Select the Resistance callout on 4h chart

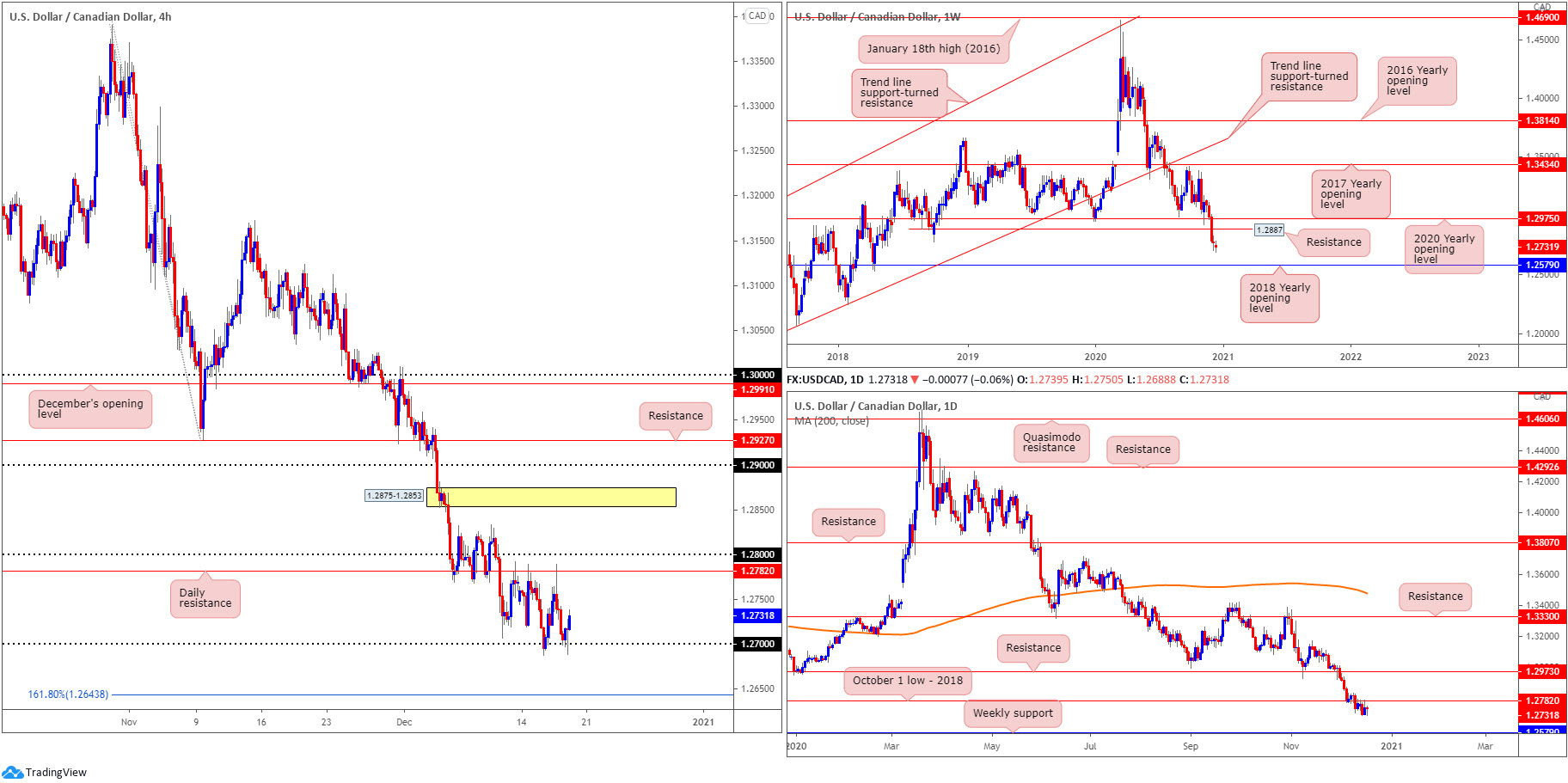(676, 416)
